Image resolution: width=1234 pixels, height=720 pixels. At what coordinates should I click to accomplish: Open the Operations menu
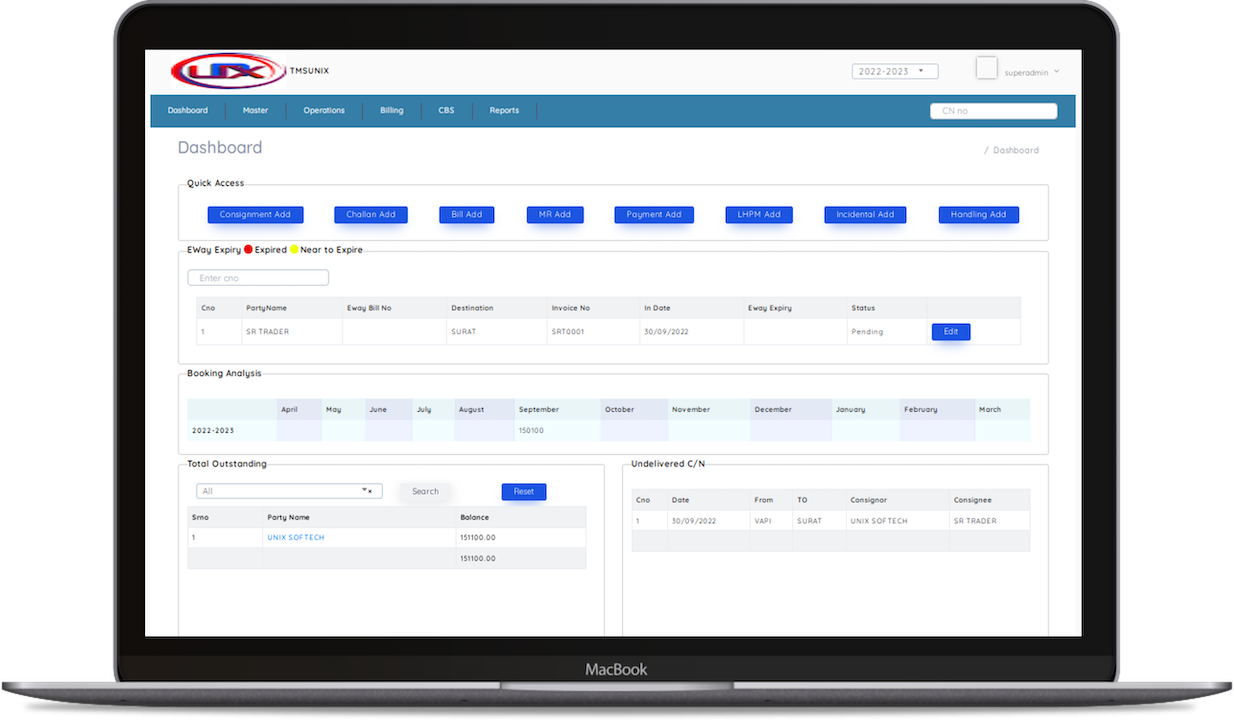click(324, 110)
